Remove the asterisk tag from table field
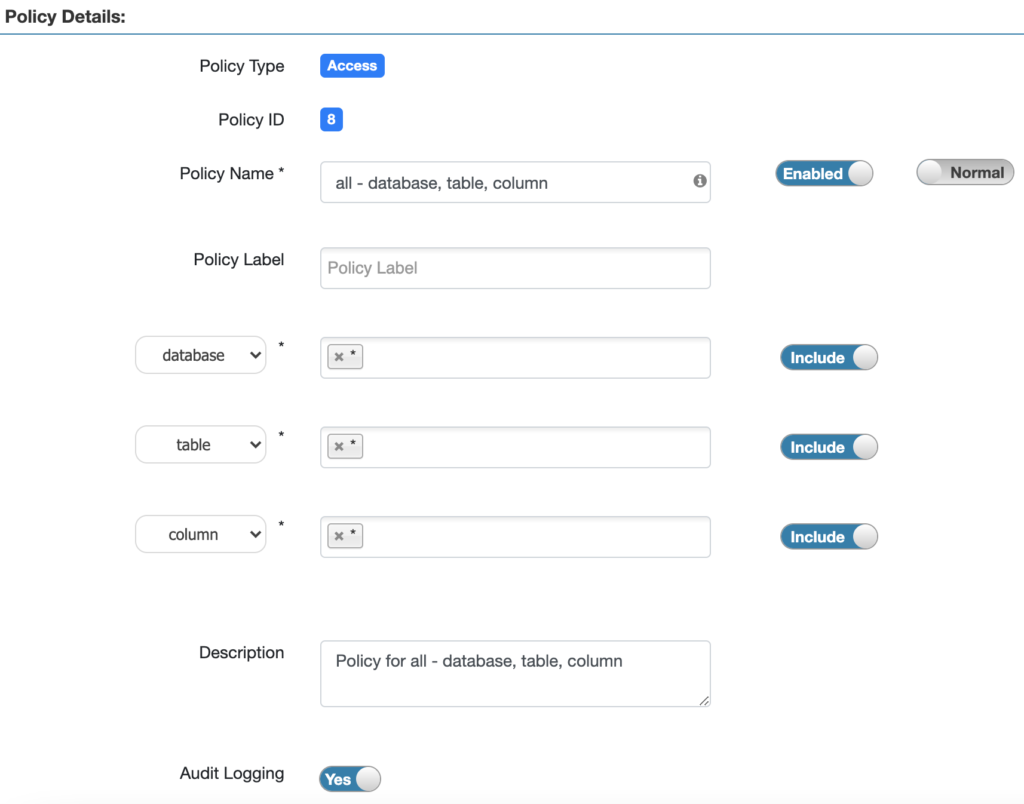The height and width of the screenshot is (804, 1024). (x=339, y=447)
